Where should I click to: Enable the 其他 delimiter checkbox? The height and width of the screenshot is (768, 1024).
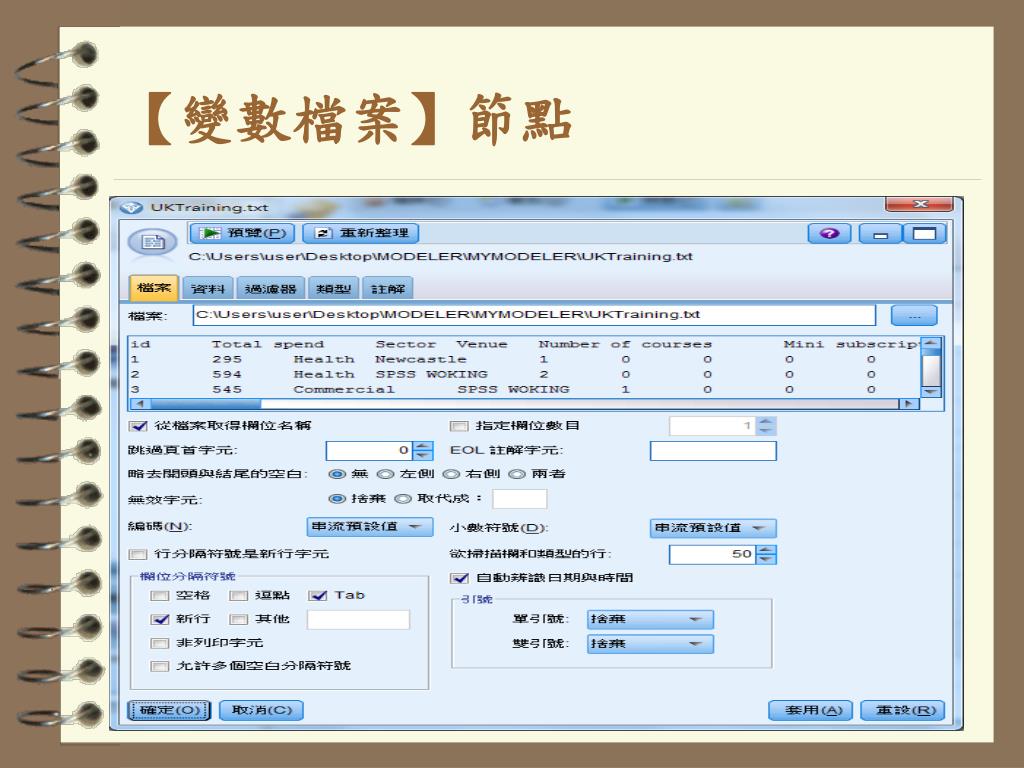pos(238,619)
